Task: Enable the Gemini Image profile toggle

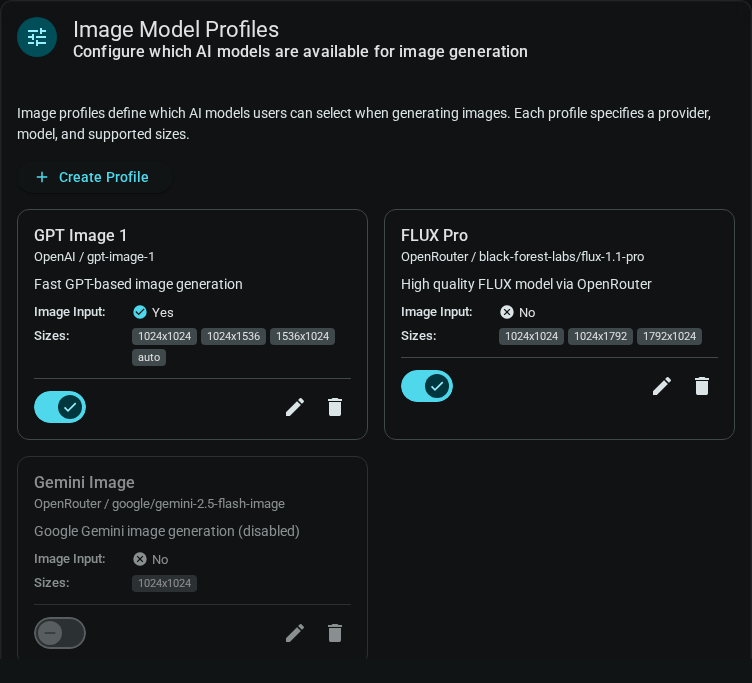Action: click(60, 633)
